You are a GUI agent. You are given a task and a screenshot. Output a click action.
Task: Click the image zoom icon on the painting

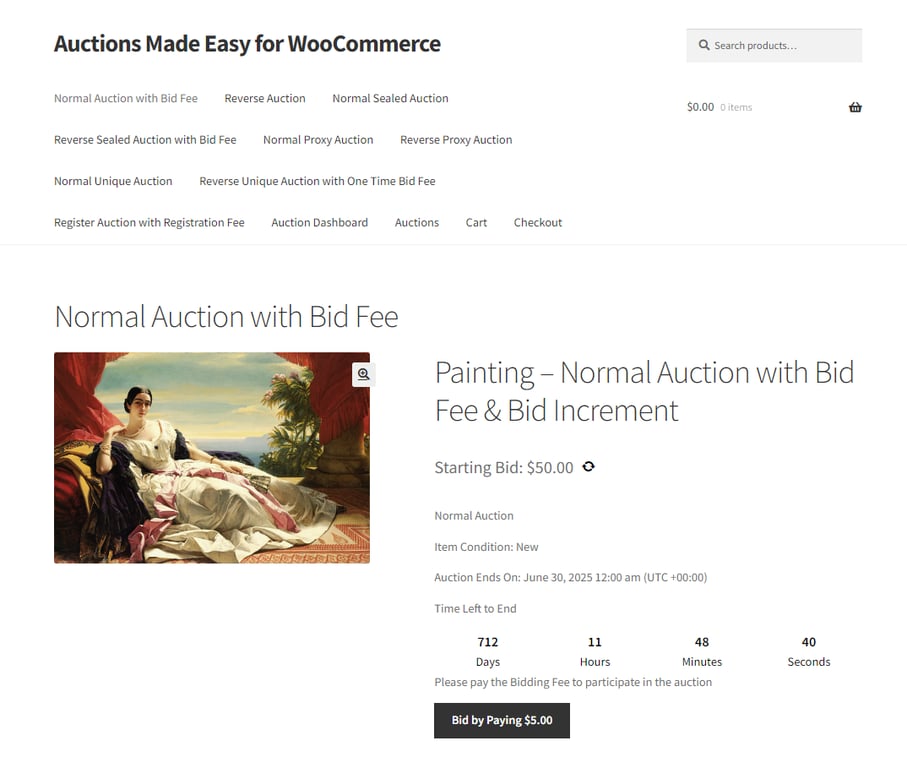coord(362,374)
